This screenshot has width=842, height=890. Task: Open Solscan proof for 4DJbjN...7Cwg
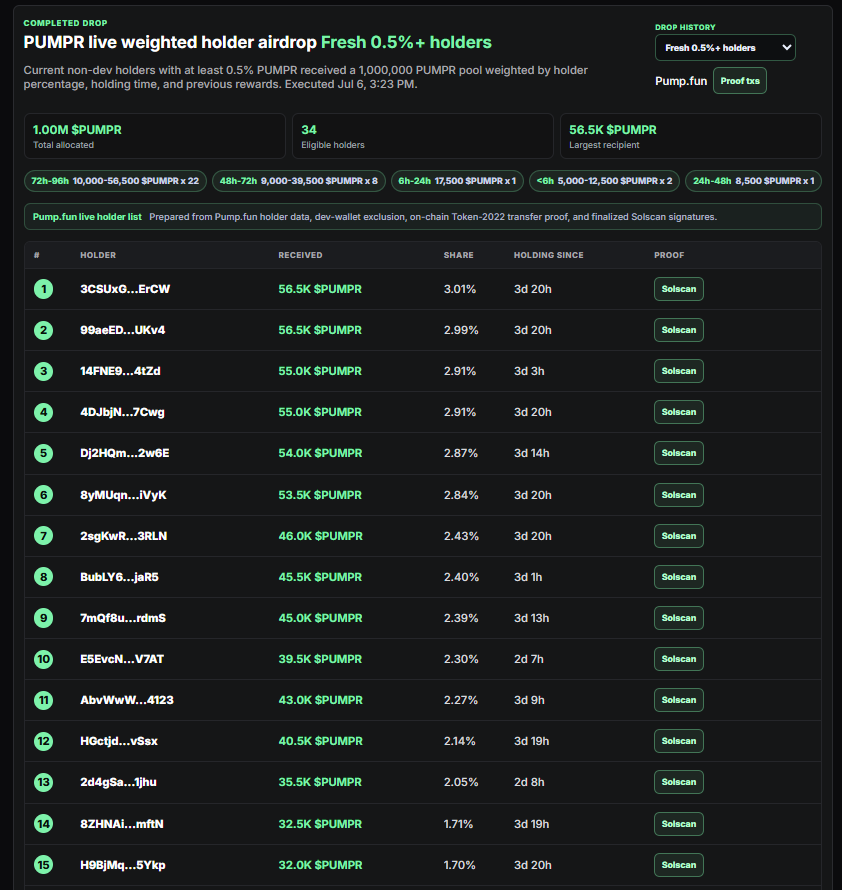[x=678, y=412]
